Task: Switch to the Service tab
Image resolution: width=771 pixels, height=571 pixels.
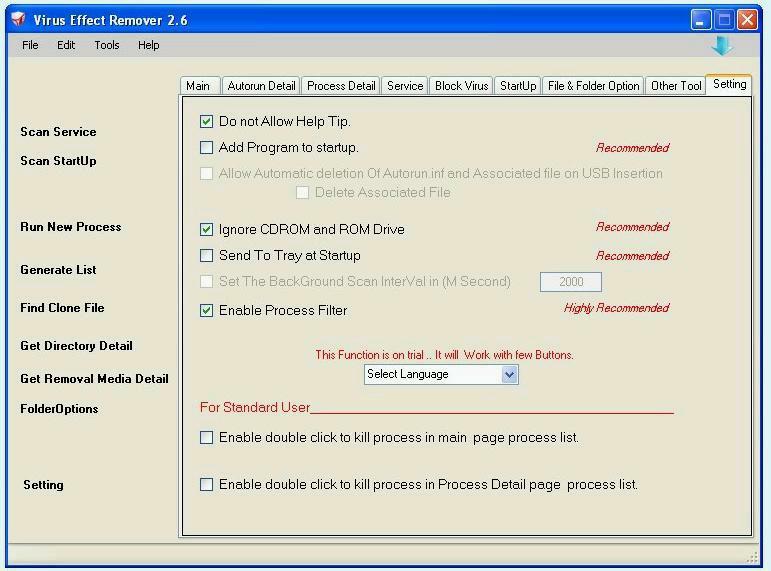Action: click(x=405, y=86)
